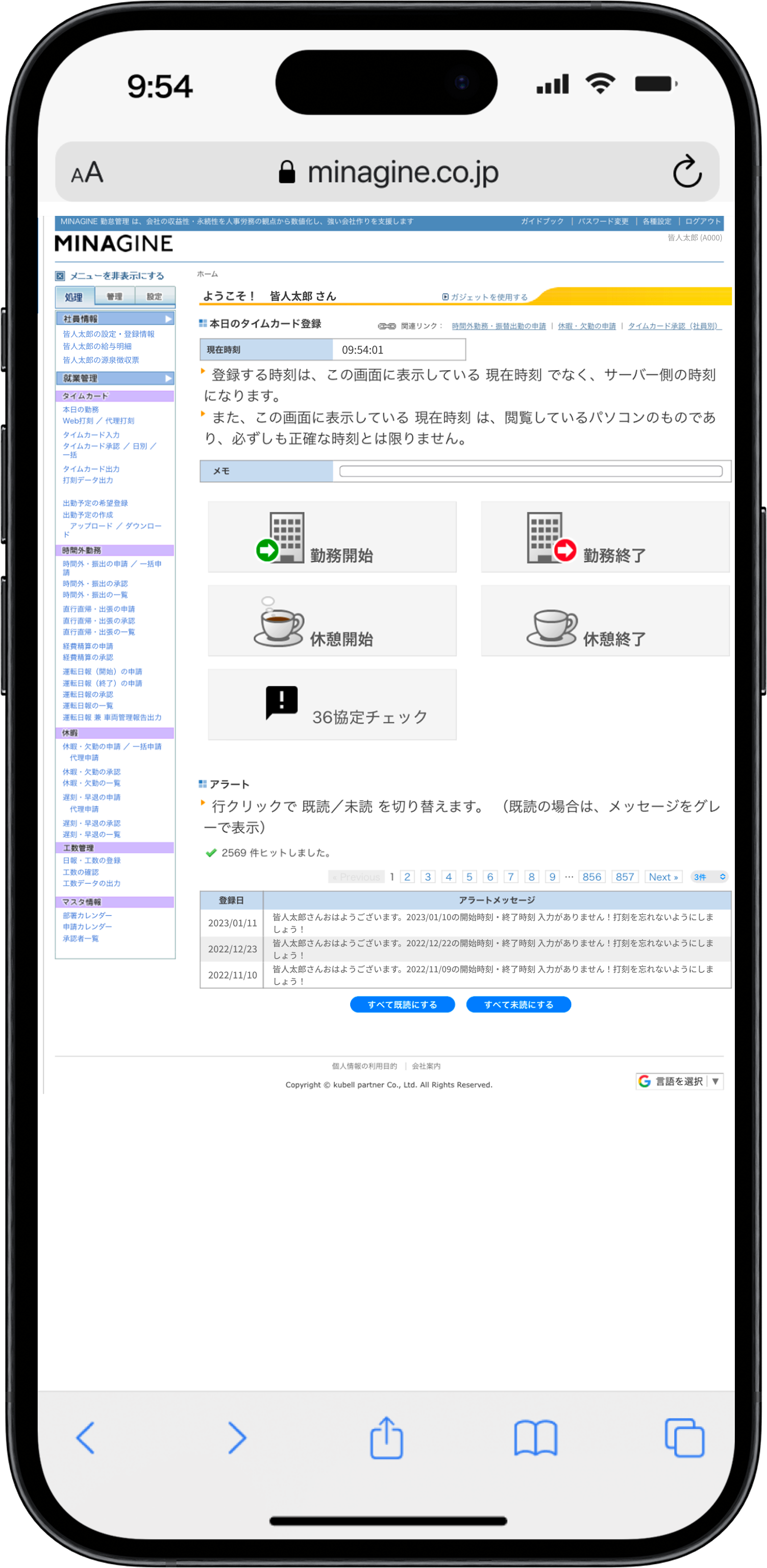This screenshot has width=767, height=1568.
Task: Show open tabs with Safari tabs icon
Action: (684, 1438)
